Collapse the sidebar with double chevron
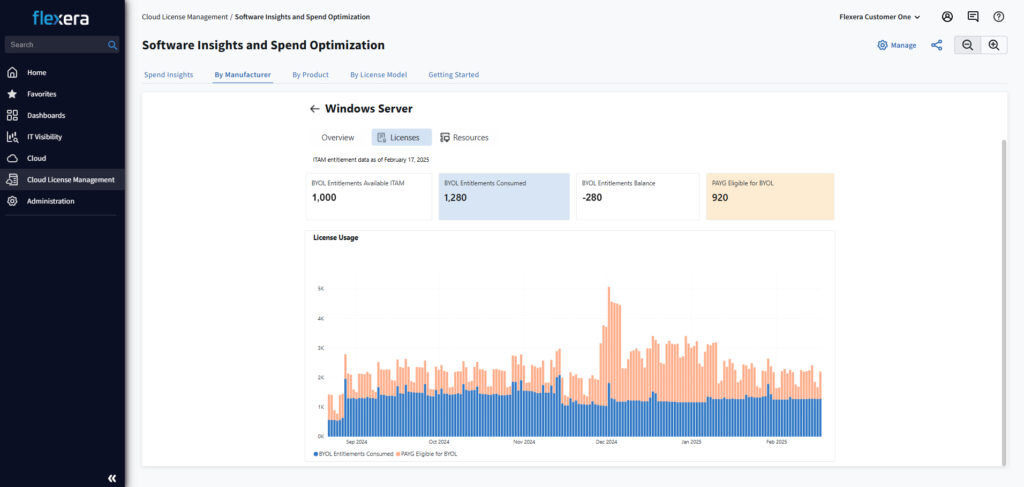1024x487 pixels. click(x=112, y=478)
